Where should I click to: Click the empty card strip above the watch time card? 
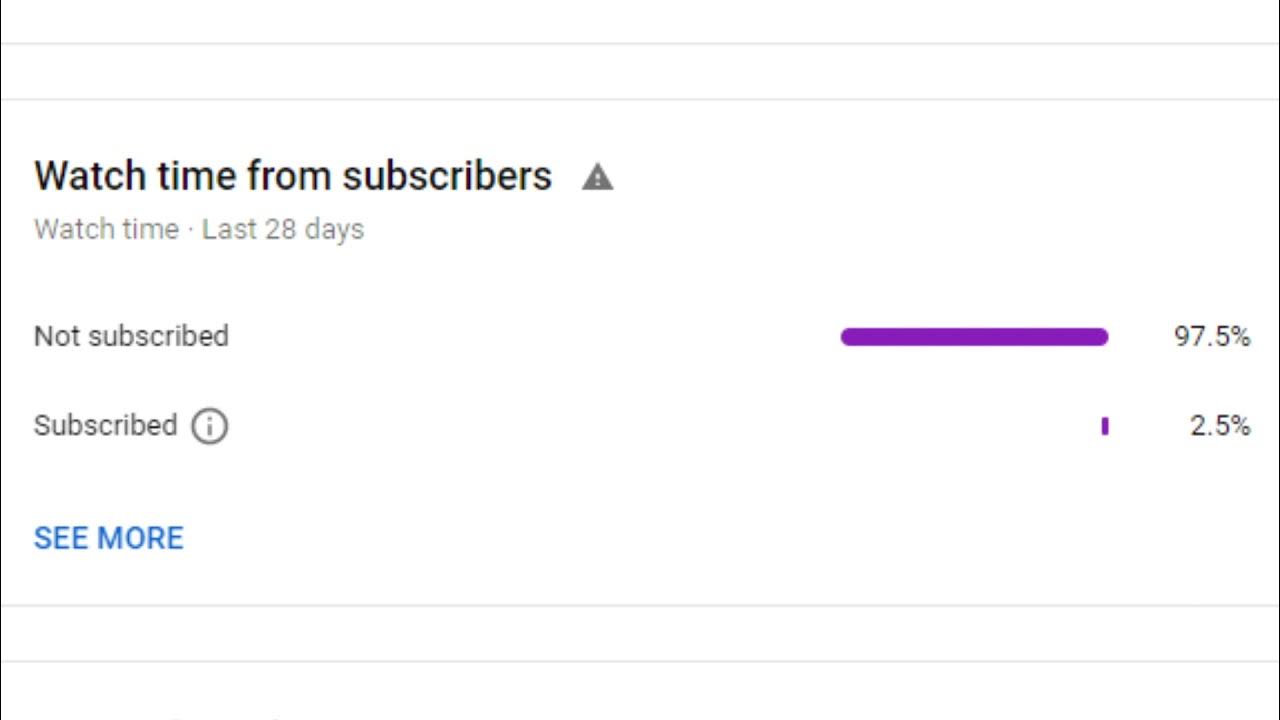(640, 71)
